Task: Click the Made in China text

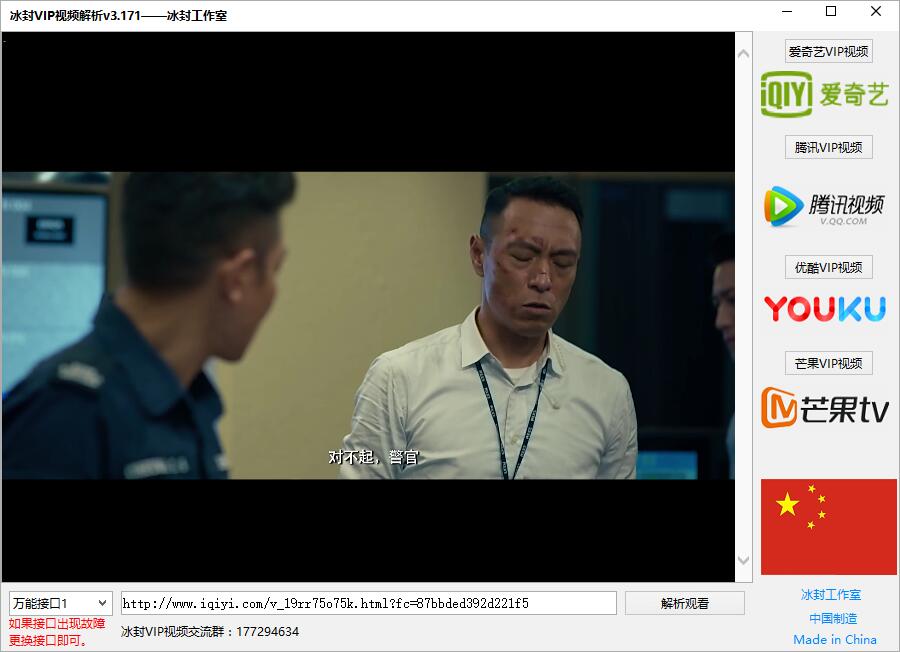Action: click(x=835, y=639)
